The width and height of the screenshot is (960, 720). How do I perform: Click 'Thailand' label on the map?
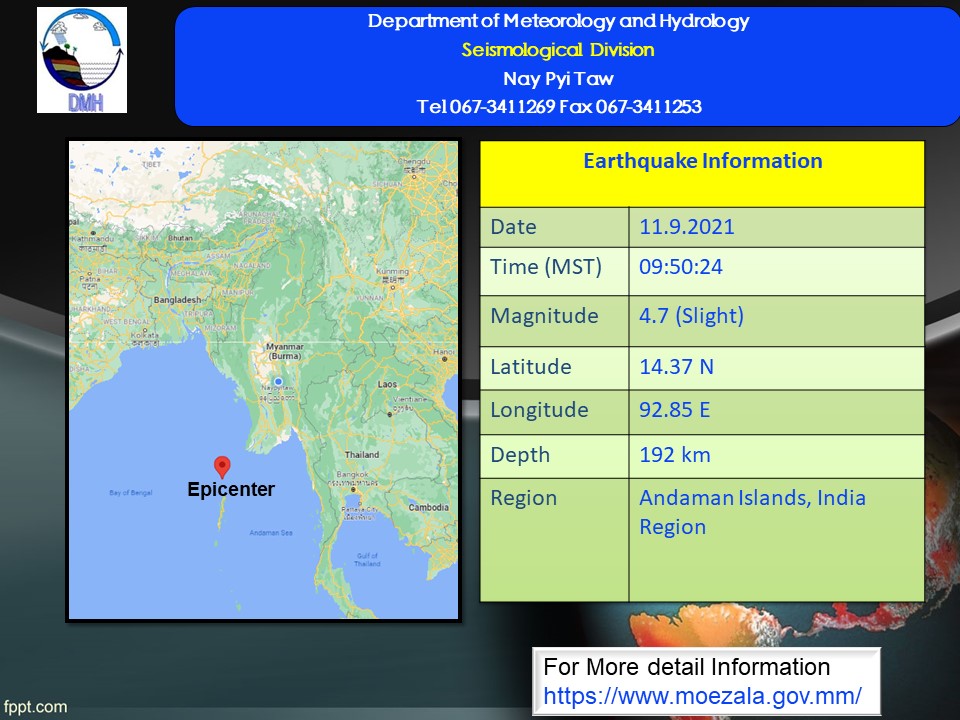[362, 455]
